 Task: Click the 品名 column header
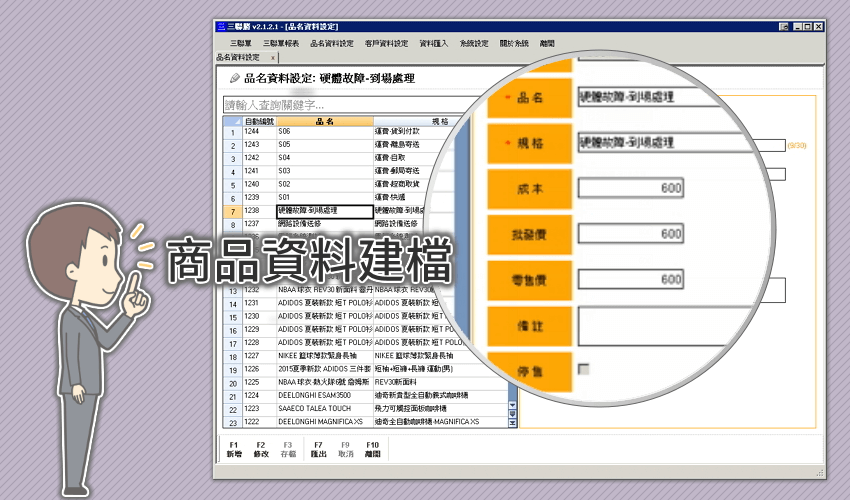pyautogui.click(x=325, y=121)
